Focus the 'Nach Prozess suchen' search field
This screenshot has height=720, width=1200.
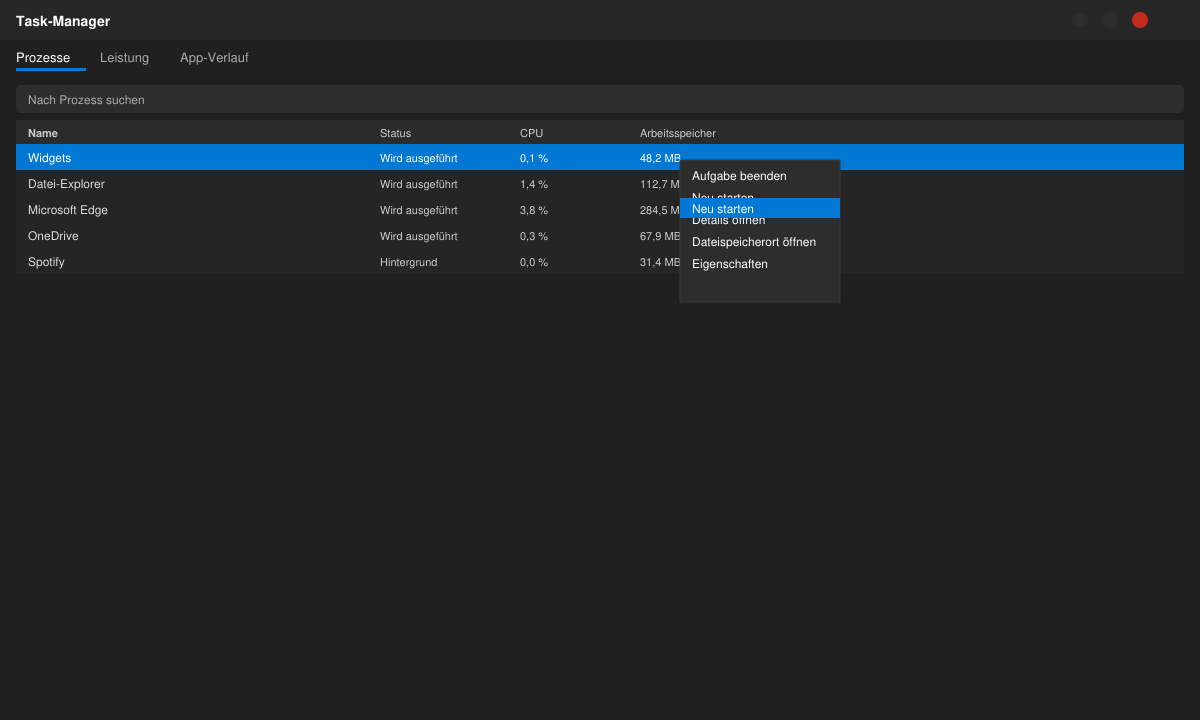coord(600,99)
